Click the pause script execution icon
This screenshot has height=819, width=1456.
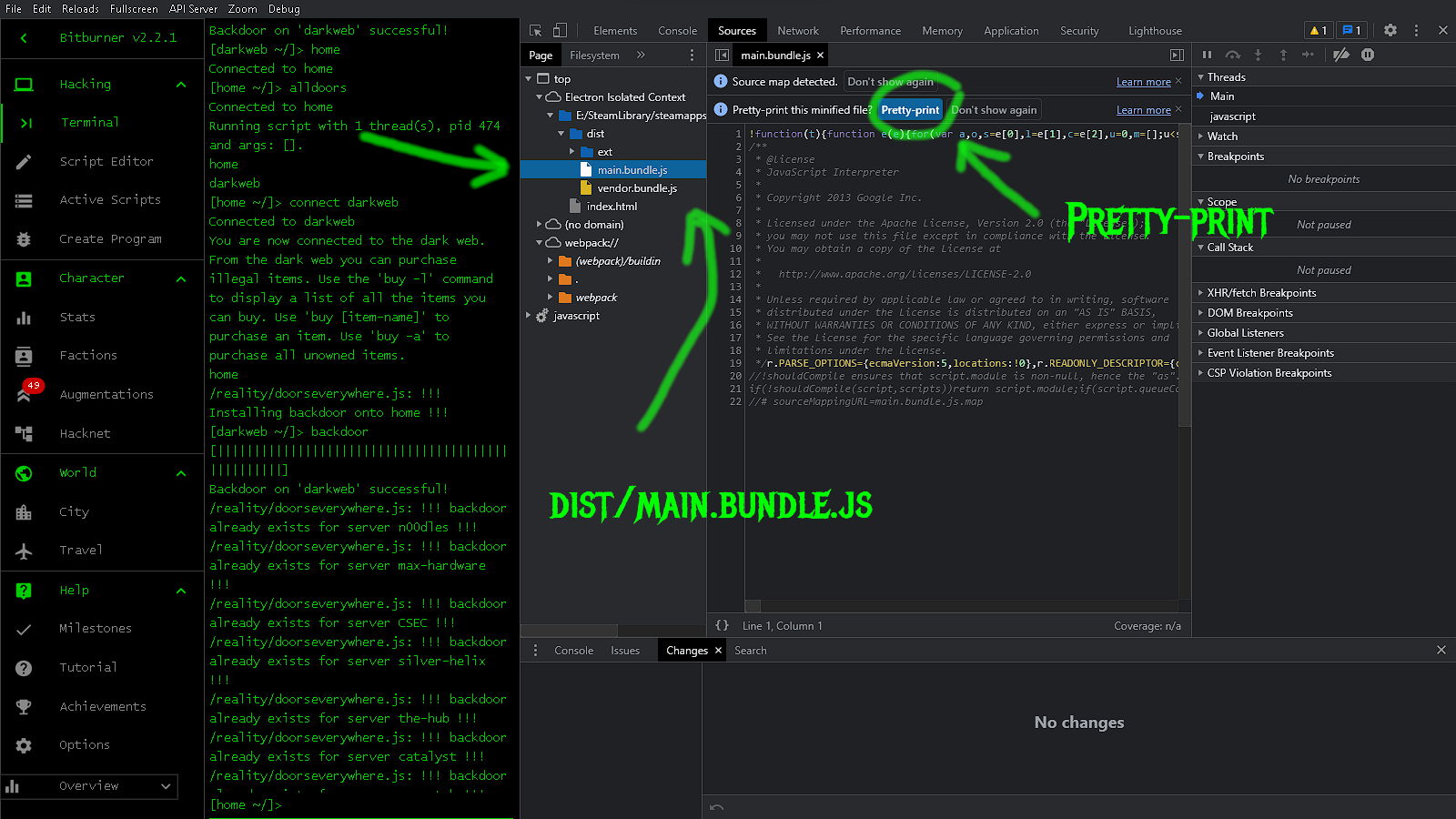pyautogui.click(x=1207, y=55)
